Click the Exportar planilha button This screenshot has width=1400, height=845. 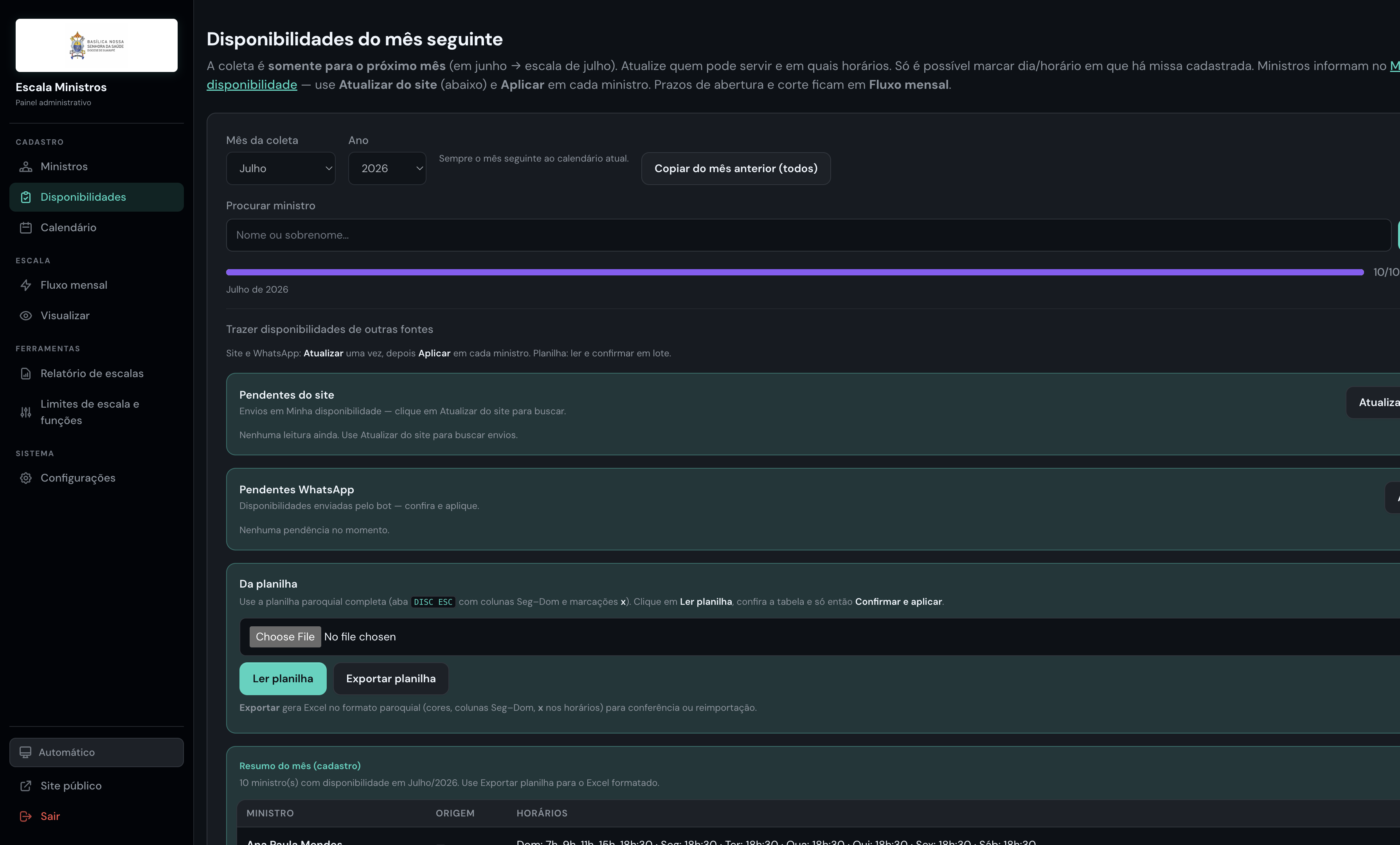point(391,679)
